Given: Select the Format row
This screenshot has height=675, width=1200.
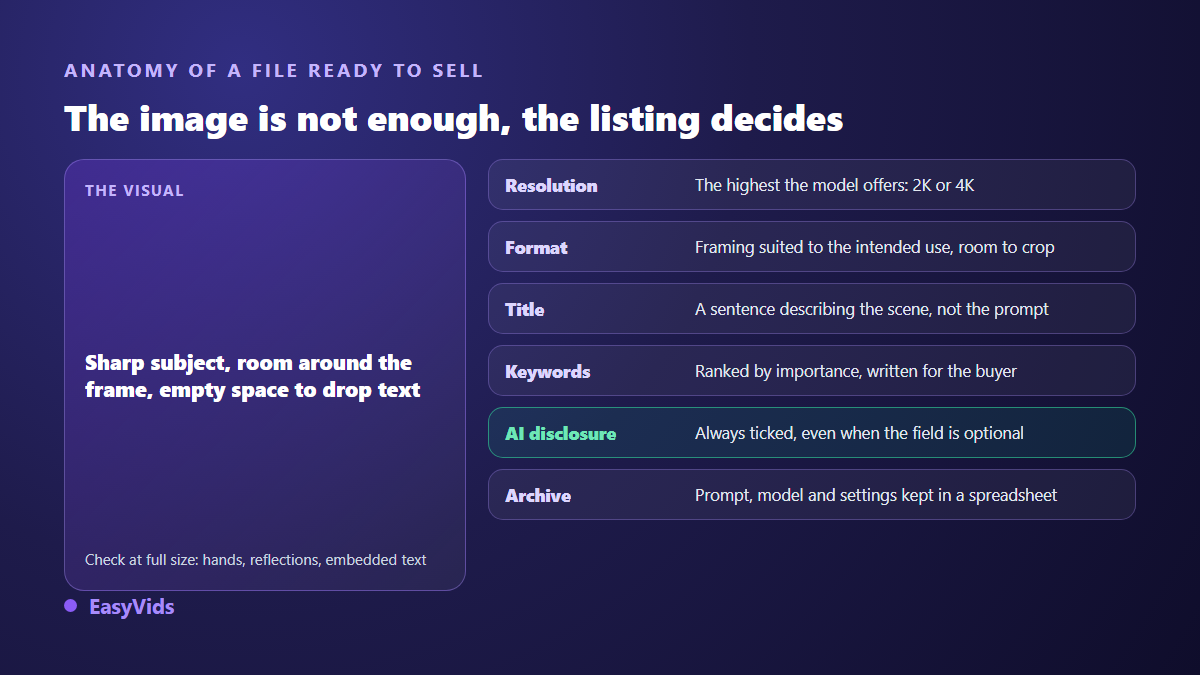Looking at the screenshot, I should (x=812, y=247).
